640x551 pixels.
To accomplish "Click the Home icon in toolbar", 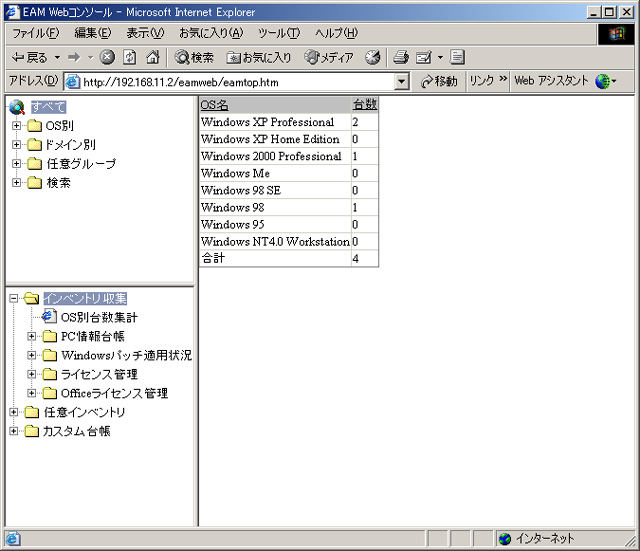I will (153, 58).
